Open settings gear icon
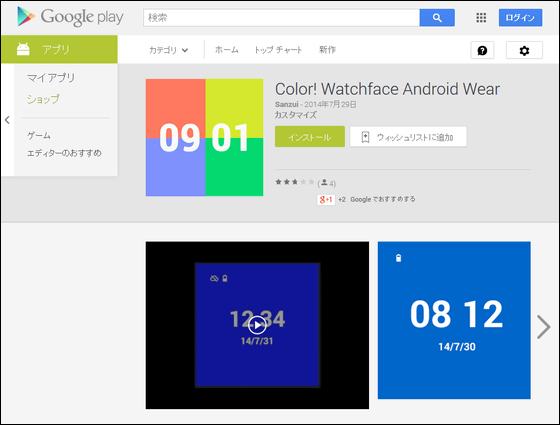Viewport: 560px width, 425px height. point(524,50)
